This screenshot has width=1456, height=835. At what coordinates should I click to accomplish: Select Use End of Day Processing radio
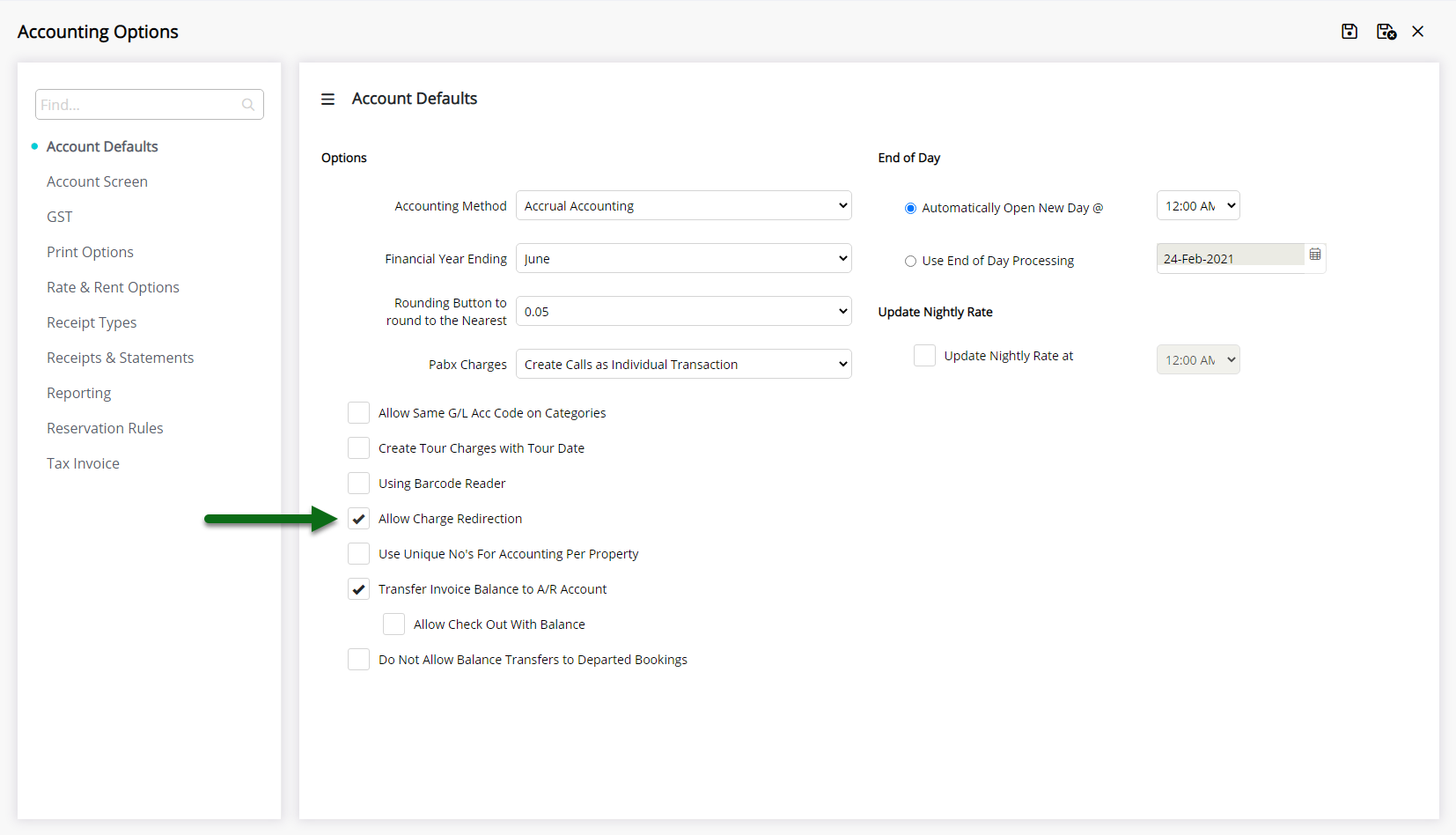(910, 262)
